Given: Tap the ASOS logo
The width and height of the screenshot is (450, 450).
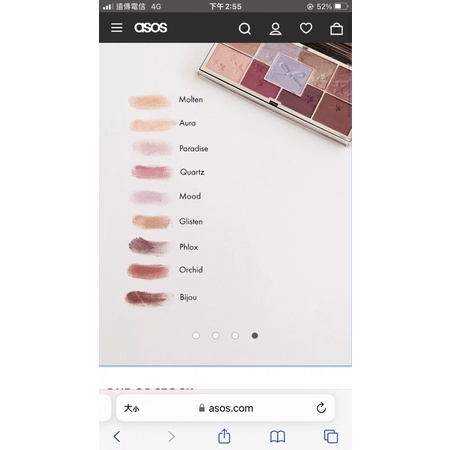Looking at the screenshot, I should point(151,28).
